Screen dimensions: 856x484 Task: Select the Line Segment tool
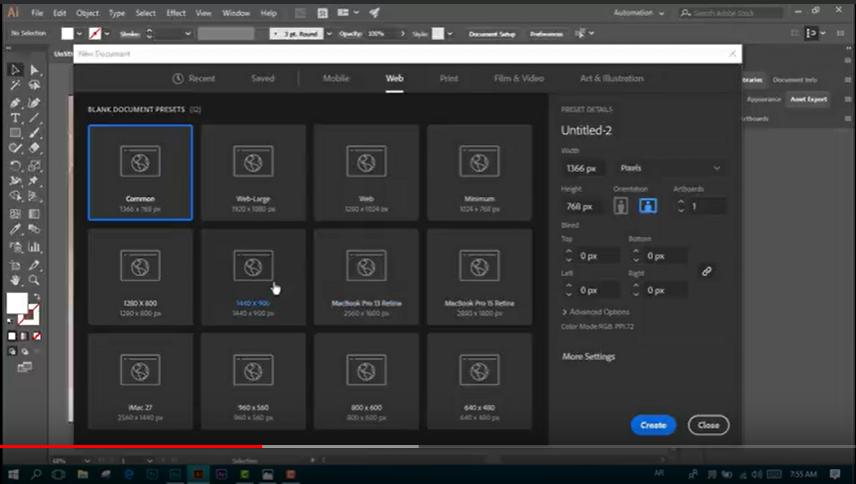[34, 118]
